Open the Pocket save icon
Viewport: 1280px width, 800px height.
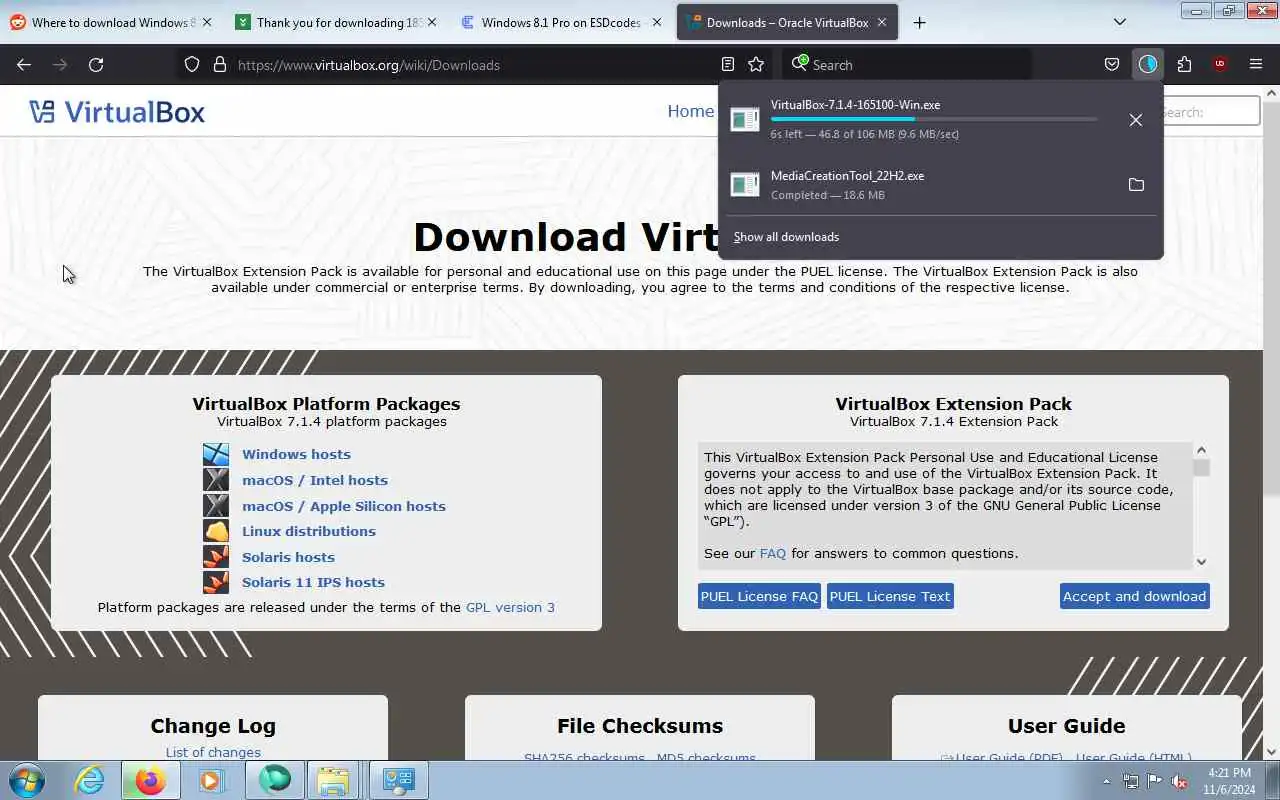point(1112,64)
